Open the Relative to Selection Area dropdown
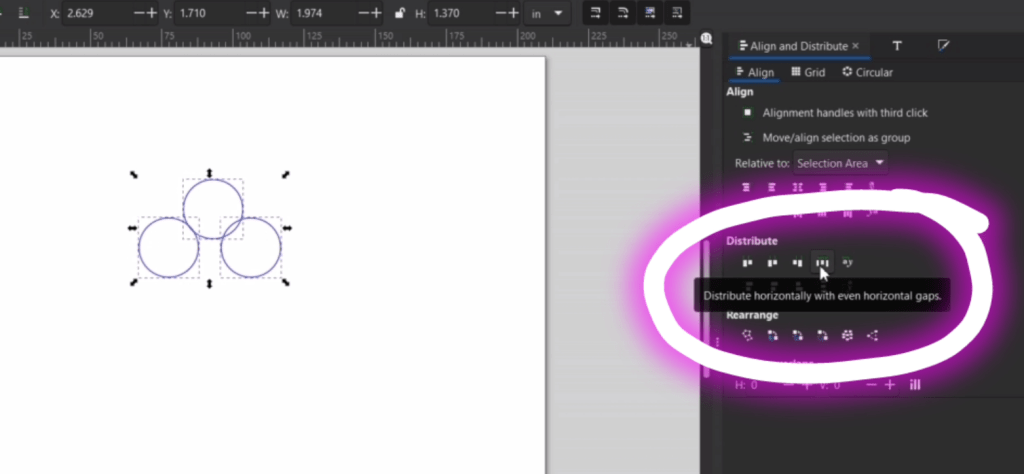 (841, 163)
